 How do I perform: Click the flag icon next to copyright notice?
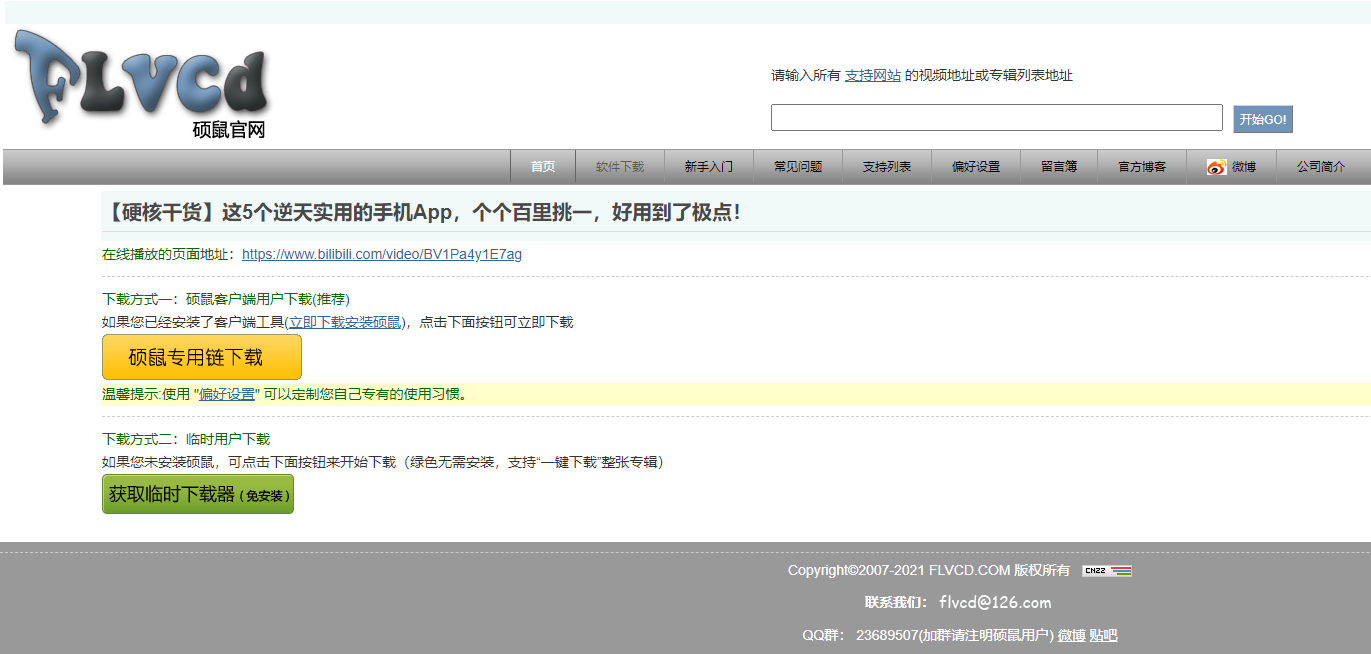(x=1122, y=570)
